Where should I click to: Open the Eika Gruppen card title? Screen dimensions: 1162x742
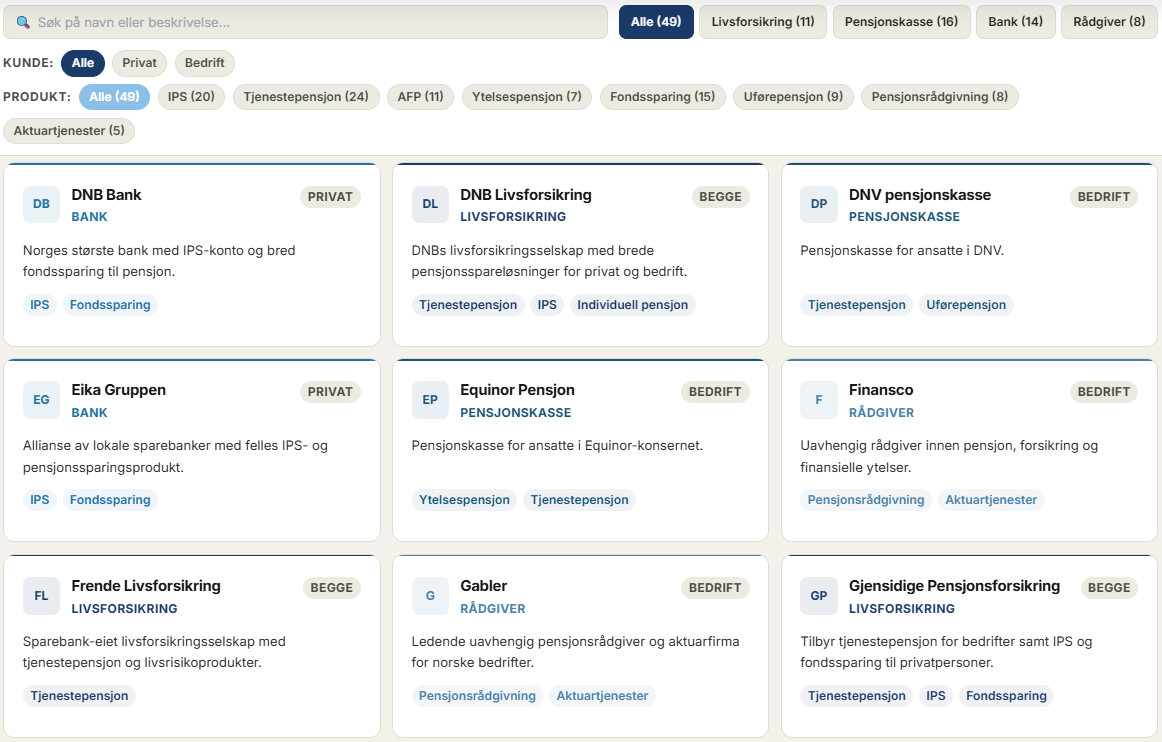point(119,390)
